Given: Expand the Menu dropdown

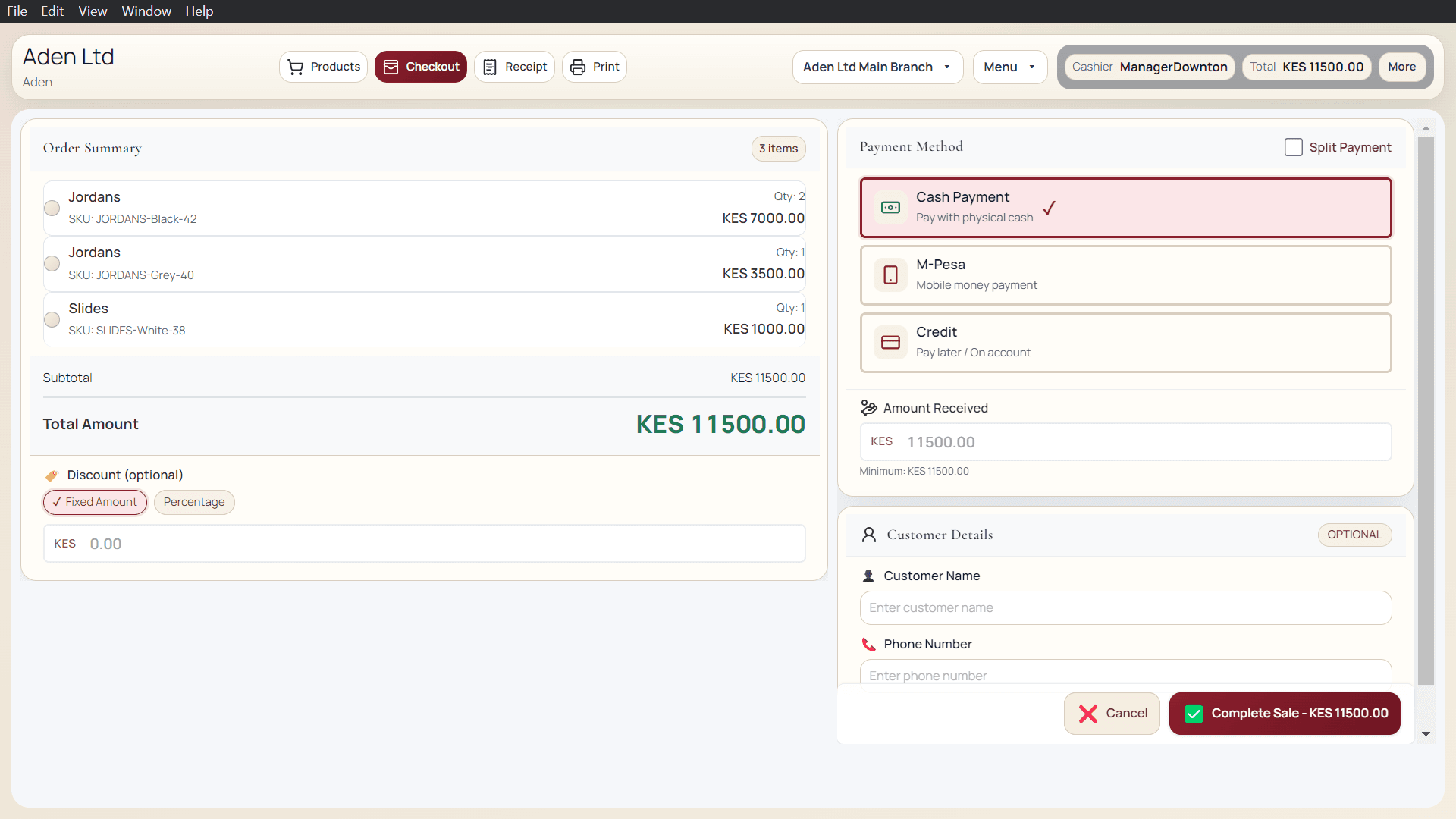Looking at the screenshot, I should tap(1010, 67).
